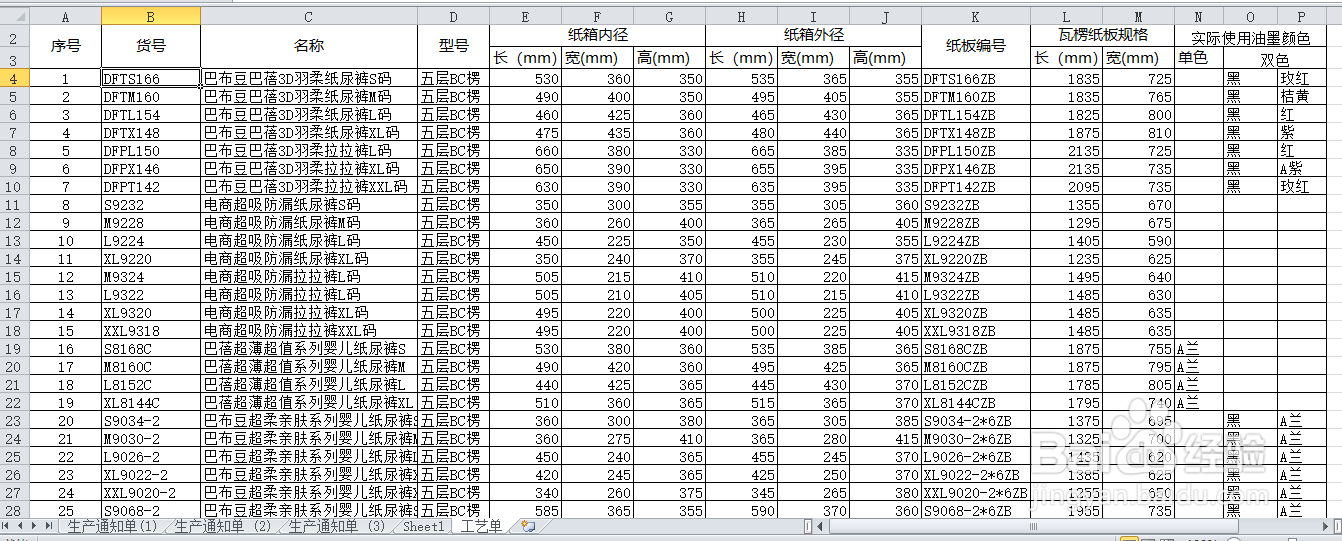Click the 货号 header cell
Viewport: 1342px width, 541px height.
pos(151,46)
